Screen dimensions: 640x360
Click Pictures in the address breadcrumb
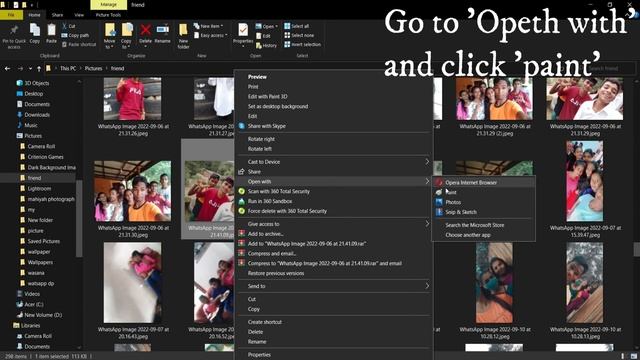click(93, 69)
